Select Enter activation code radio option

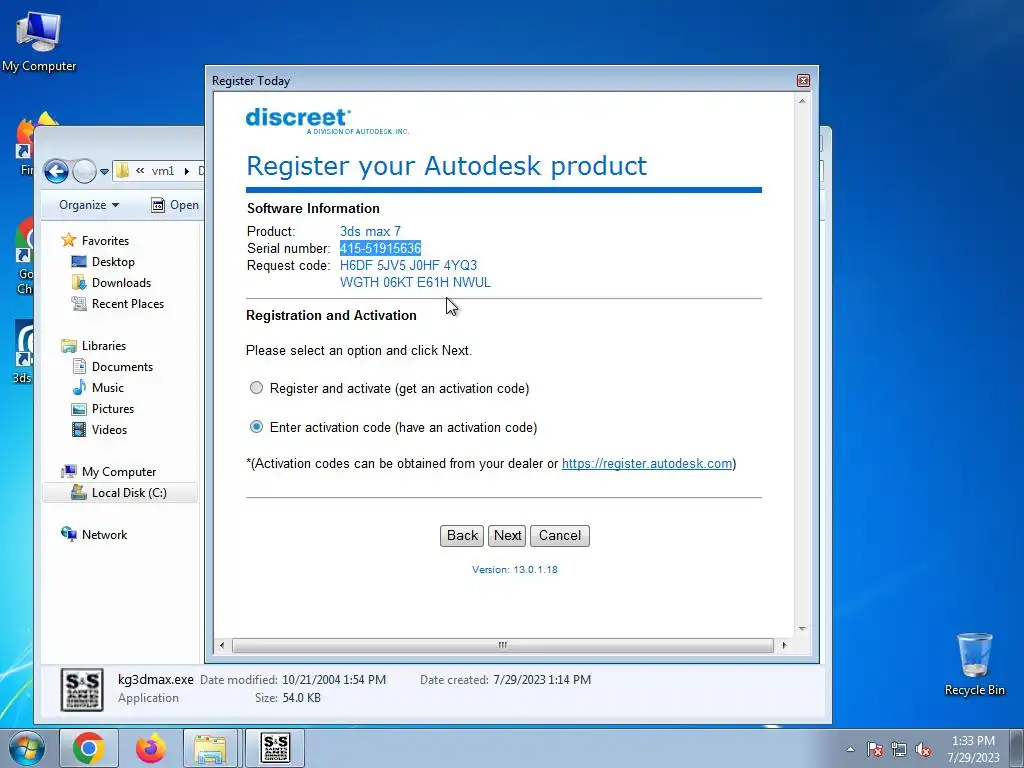(256, 426)
